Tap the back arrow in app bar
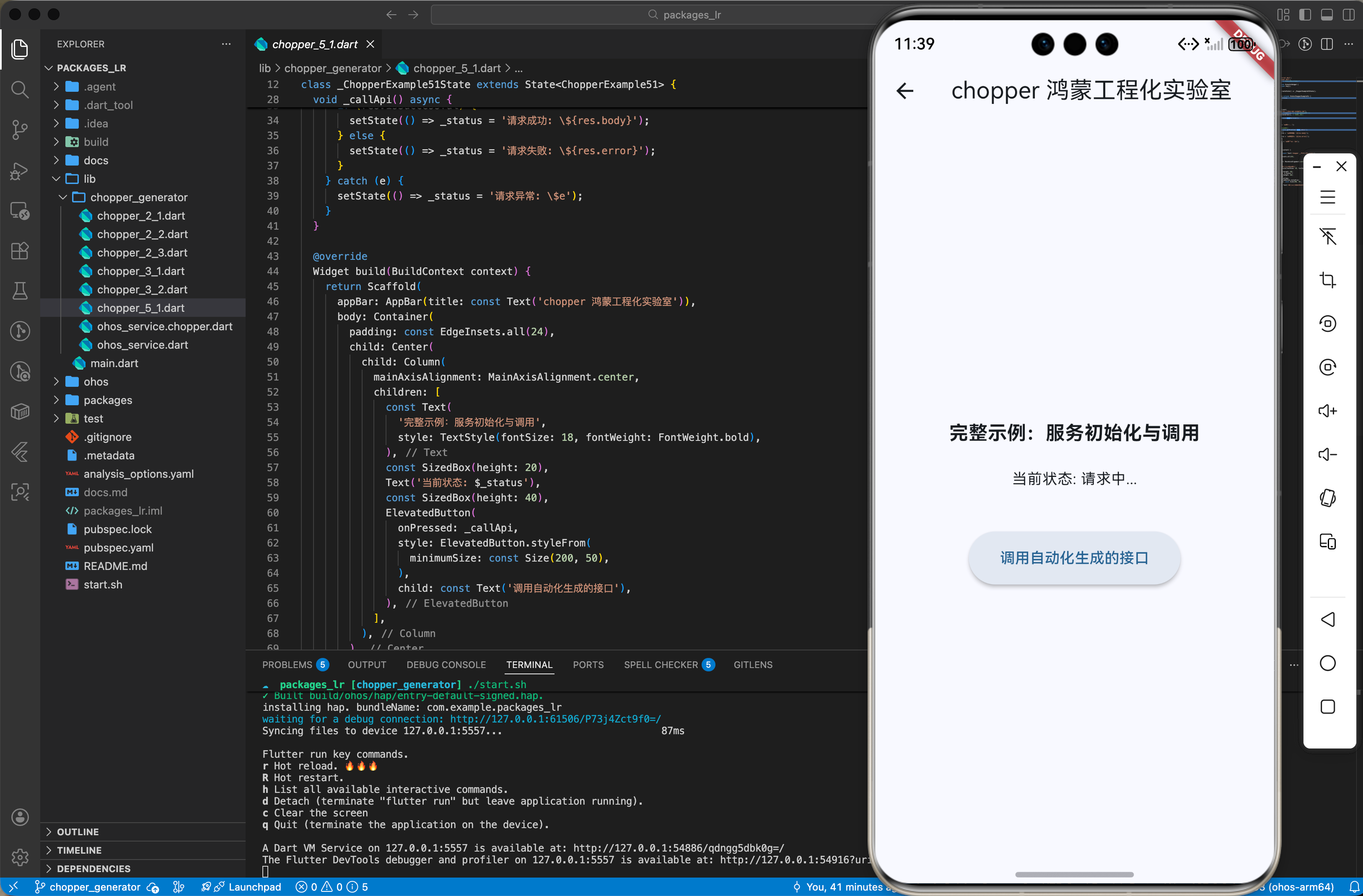 click(905, 91)
